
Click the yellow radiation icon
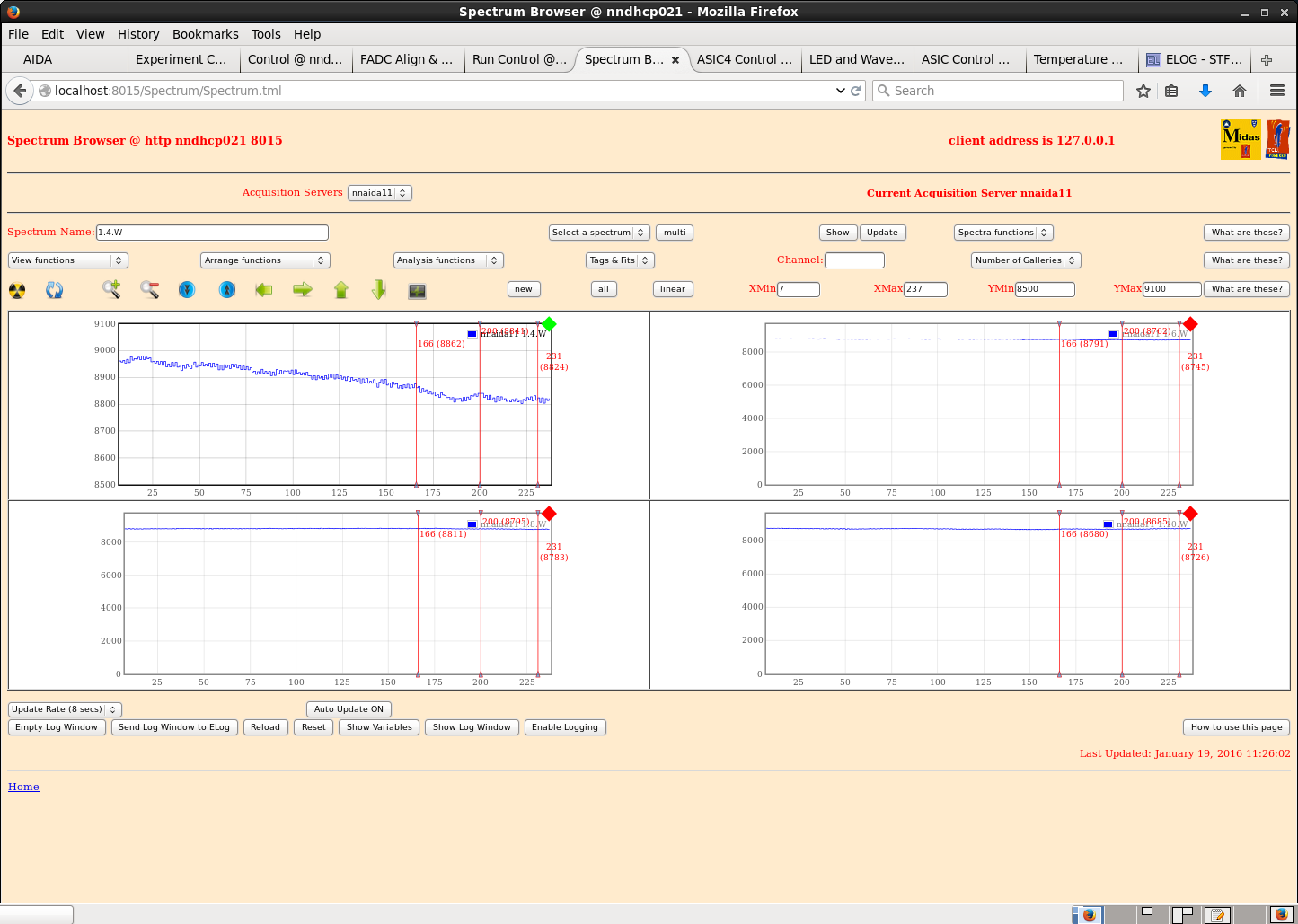pos(17,290)
